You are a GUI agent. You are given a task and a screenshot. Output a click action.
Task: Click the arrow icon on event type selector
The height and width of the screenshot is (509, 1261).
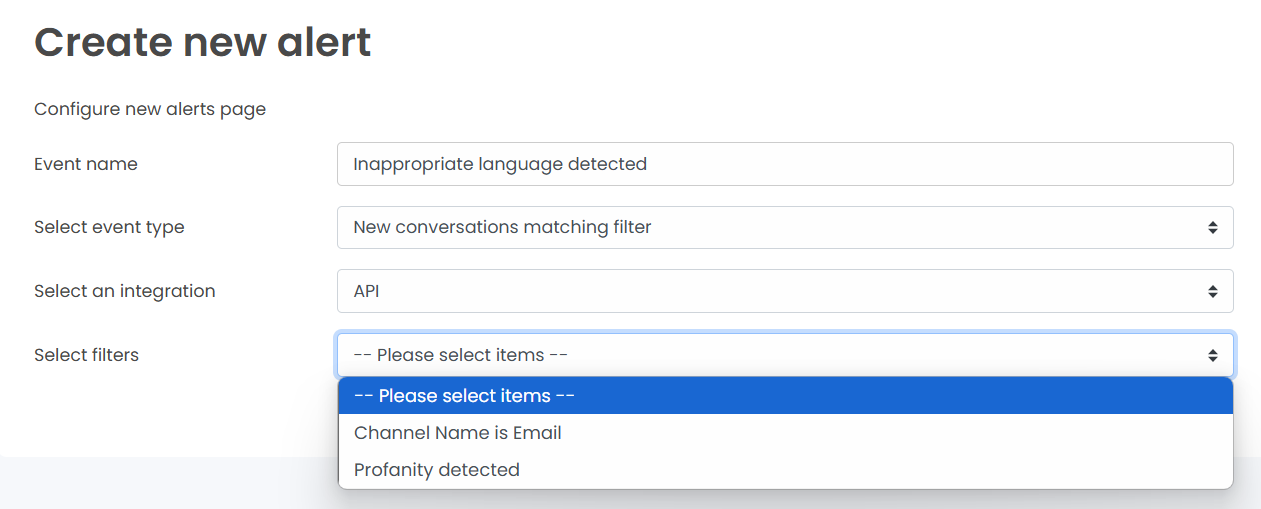(1212, 228)
